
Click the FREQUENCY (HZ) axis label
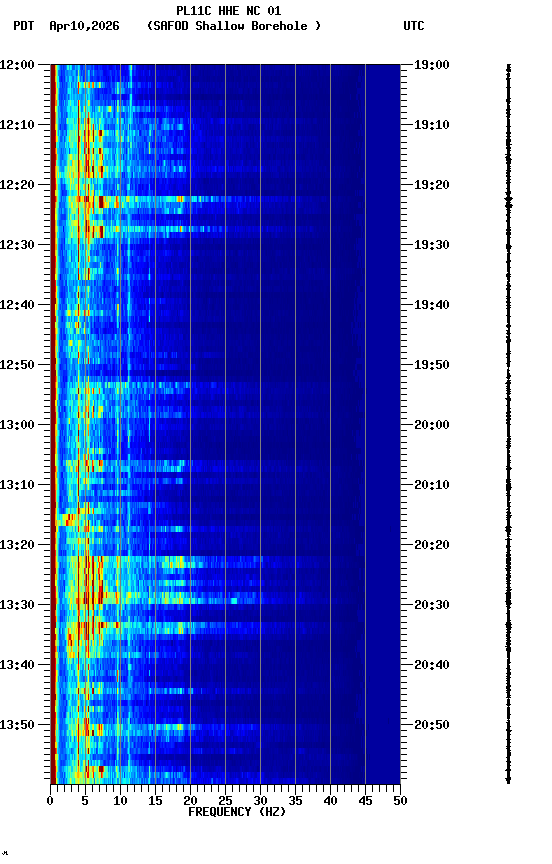tap(237, 812)
